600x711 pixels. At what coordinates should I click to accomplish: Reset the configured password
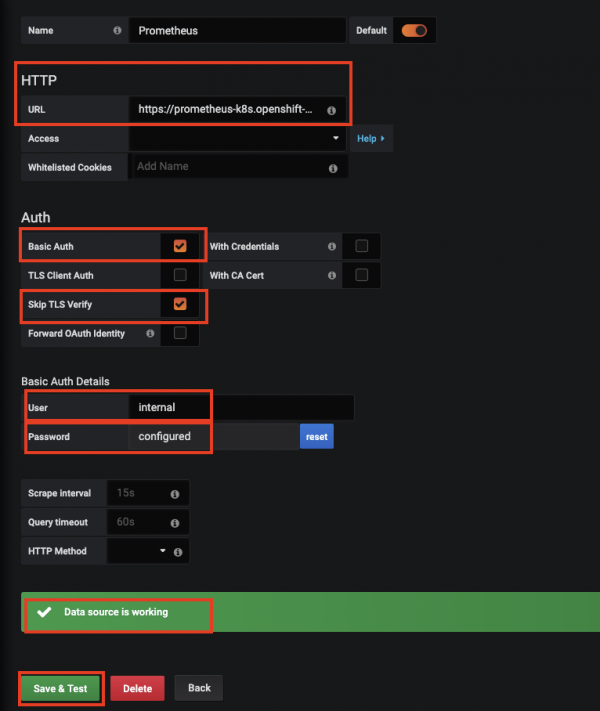pos(316,437)
